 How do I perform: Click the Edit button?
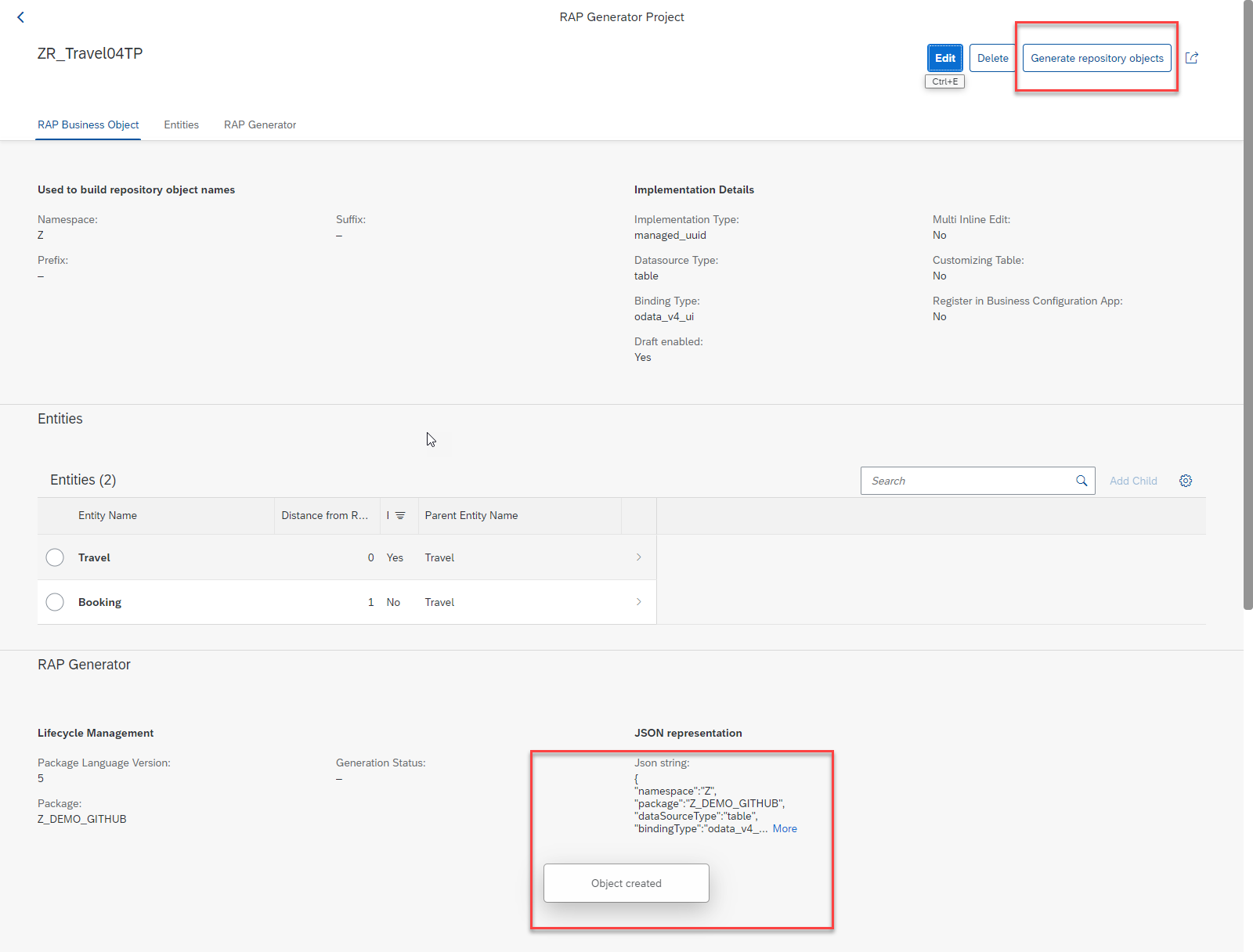click(x=944, y=58)
